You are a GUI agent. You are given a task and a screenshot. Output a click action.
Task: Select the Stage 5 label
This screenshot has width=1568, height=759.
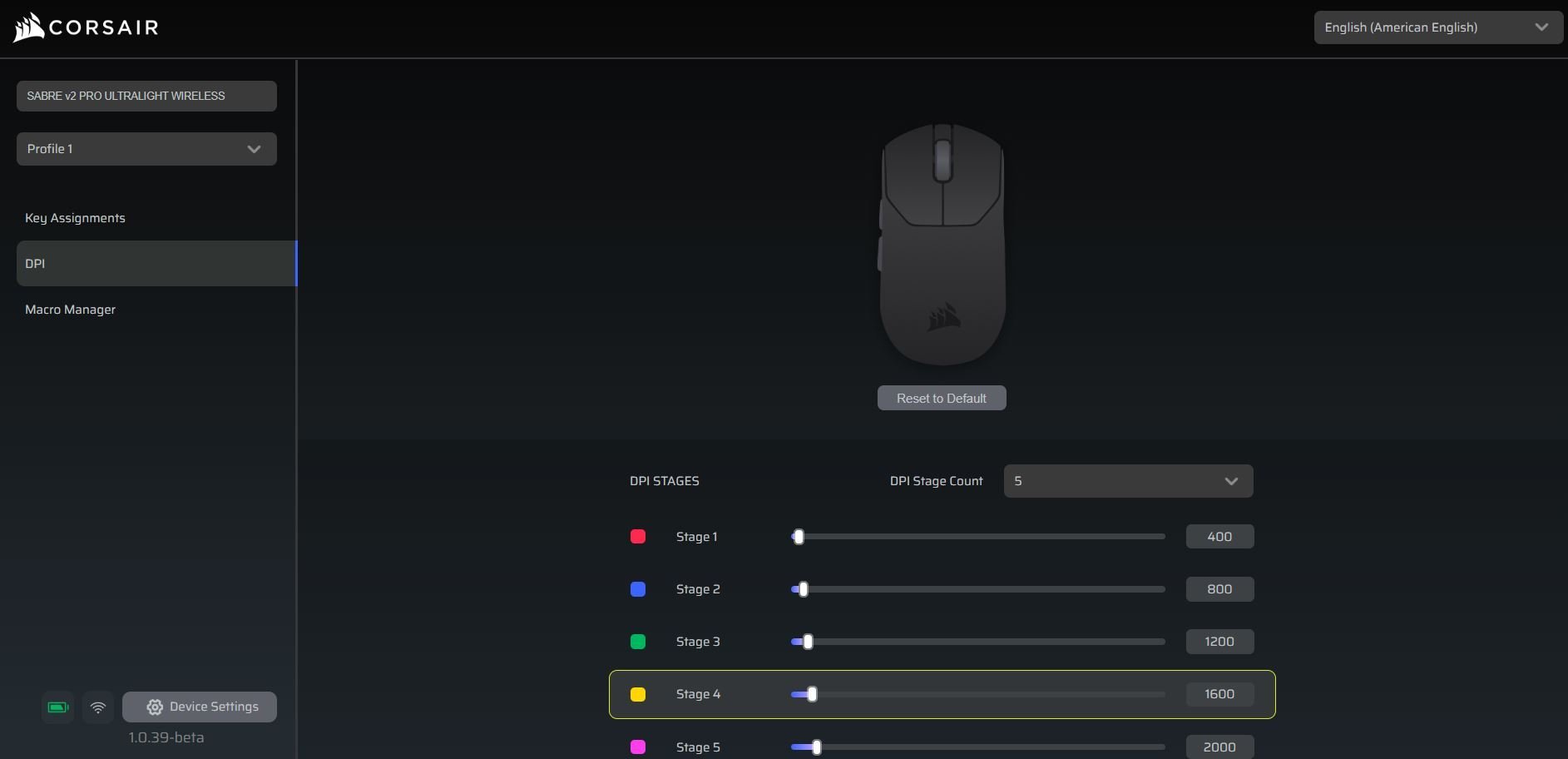[x=698, y=747]
